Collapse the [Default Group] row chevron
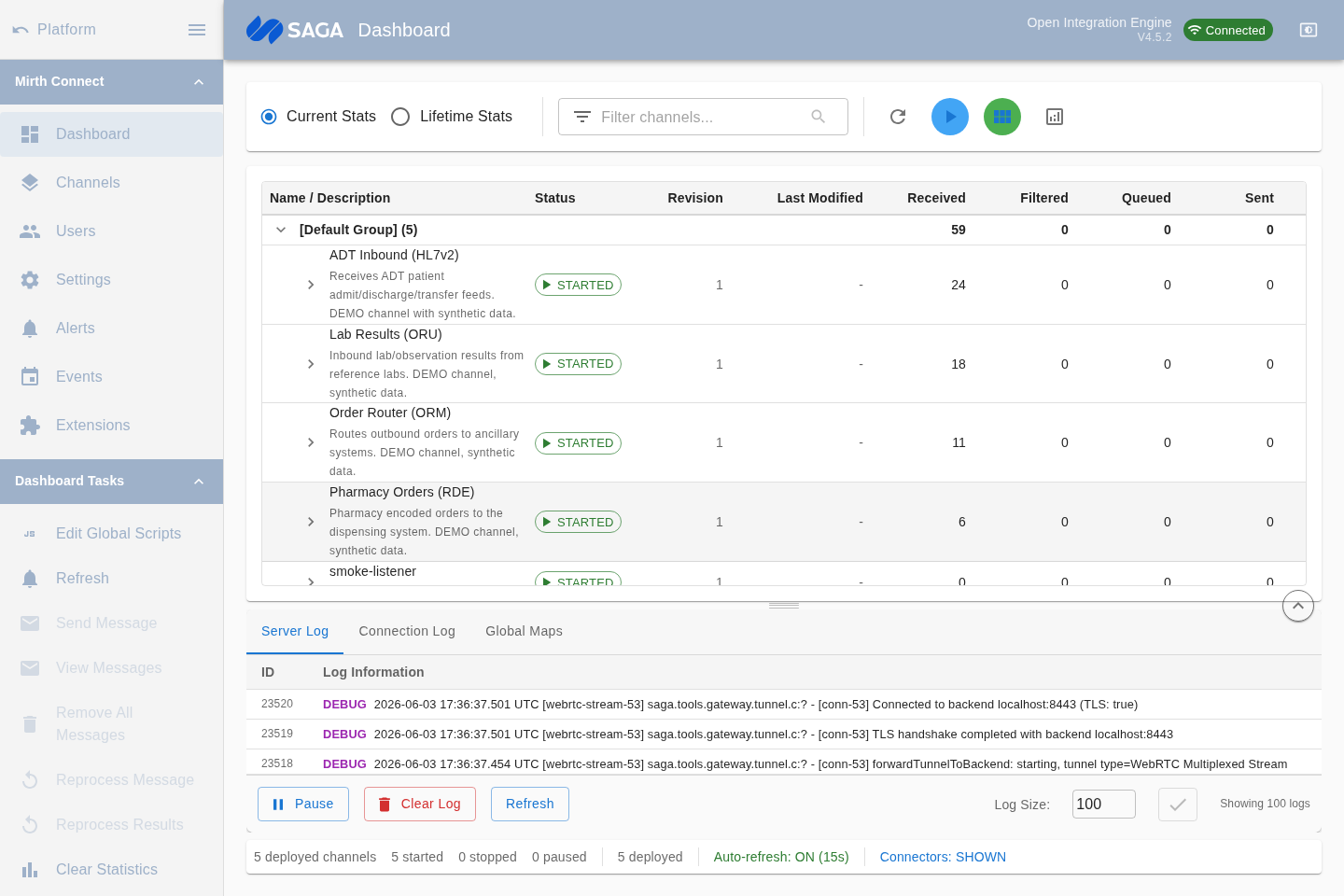 coord(281,230)
